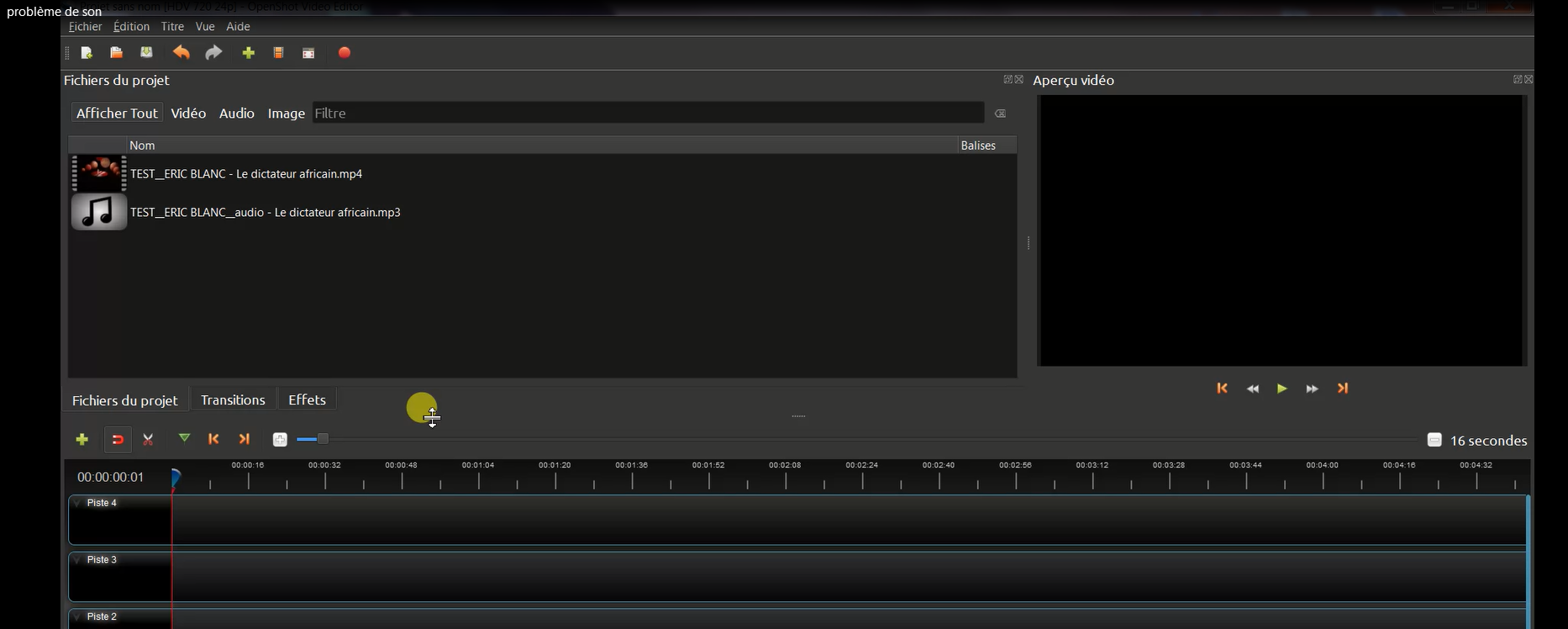Select "TEST__ERIC BLANC - Le dictateur africain.mp4"

coord(246,174)
